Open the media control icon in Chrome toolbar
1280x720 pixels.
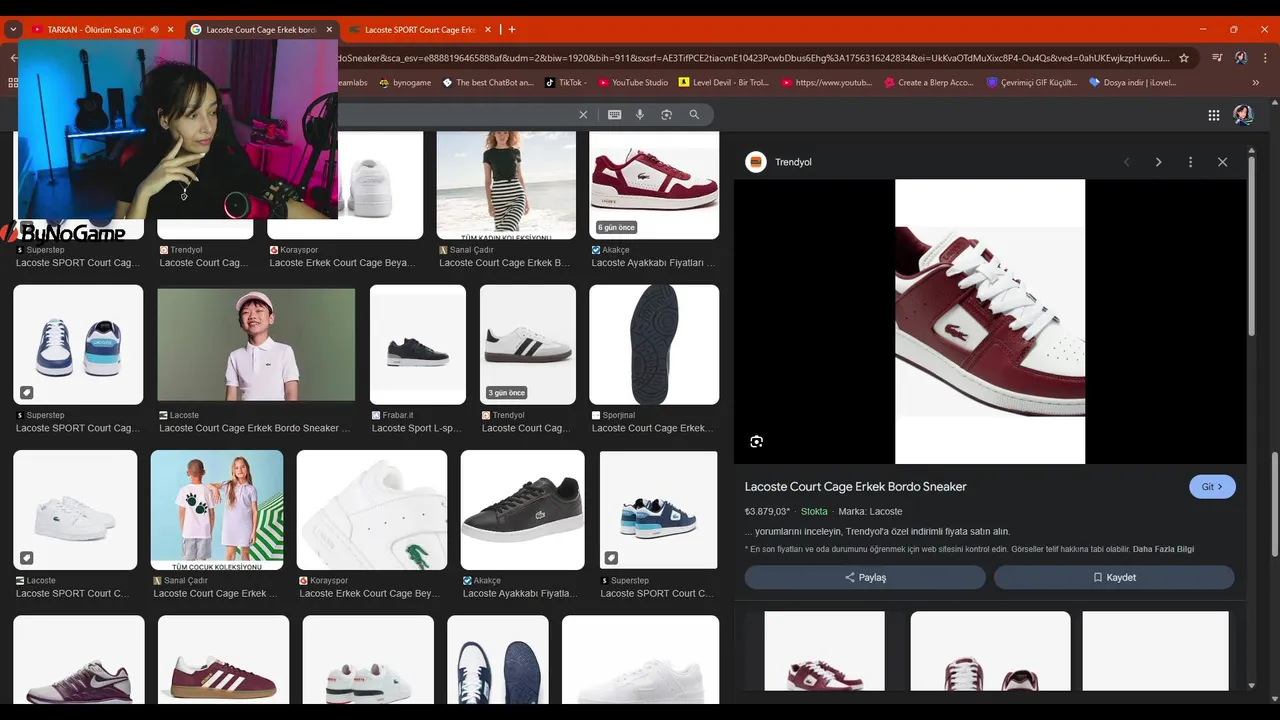coord(1217,58)
